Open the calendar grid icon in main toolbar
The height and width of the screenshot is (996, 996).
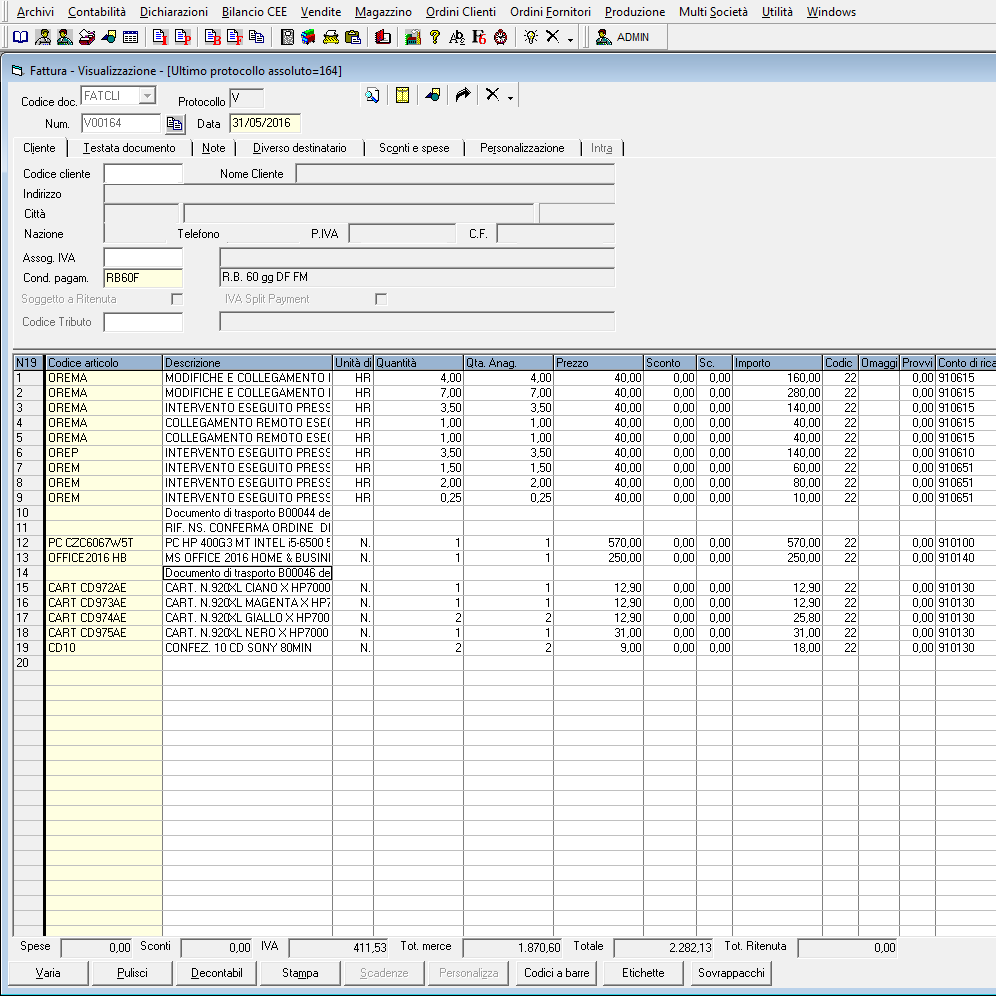[130, 37]
